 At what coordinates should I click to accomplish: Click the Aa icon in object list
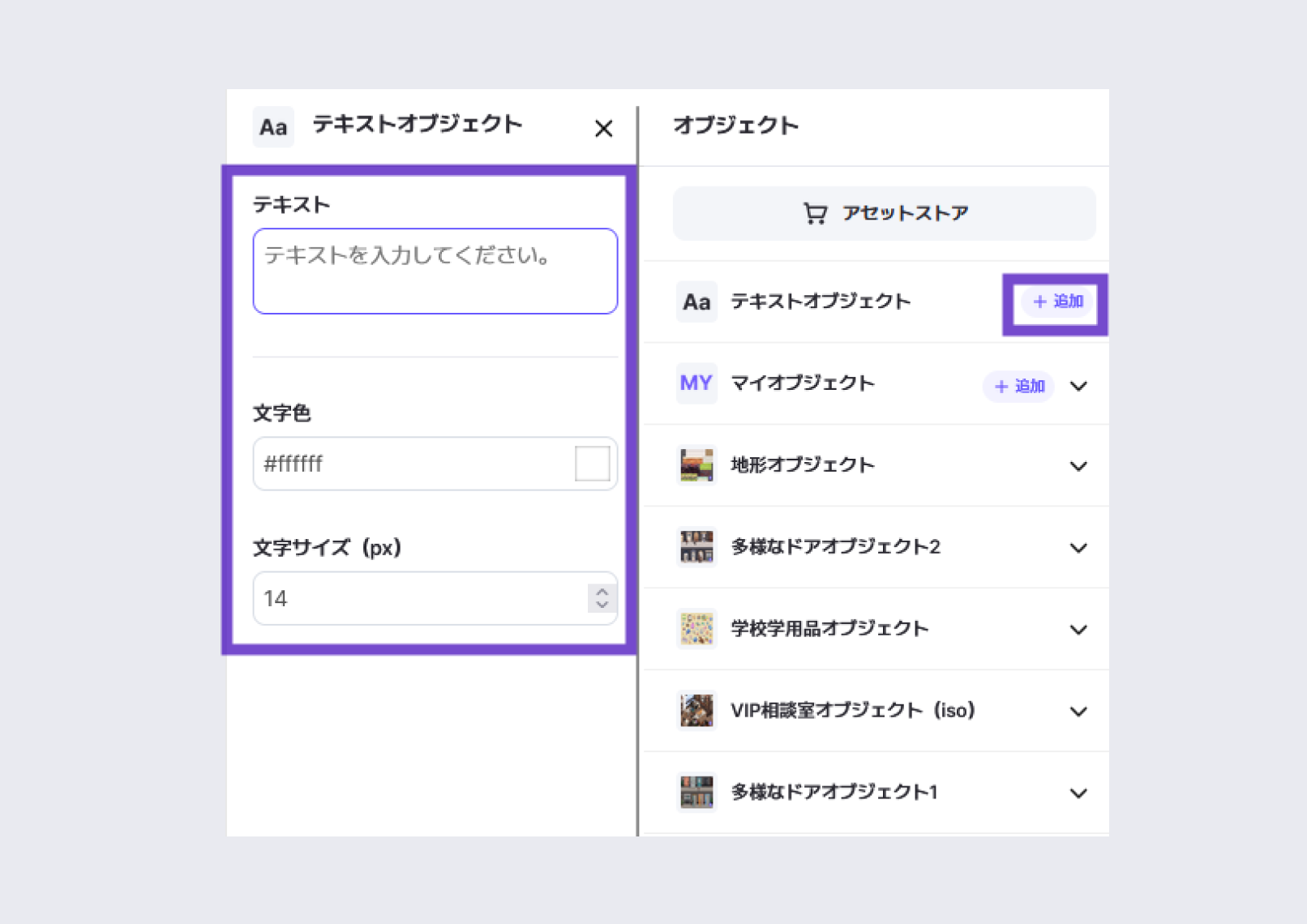[696, 302]
